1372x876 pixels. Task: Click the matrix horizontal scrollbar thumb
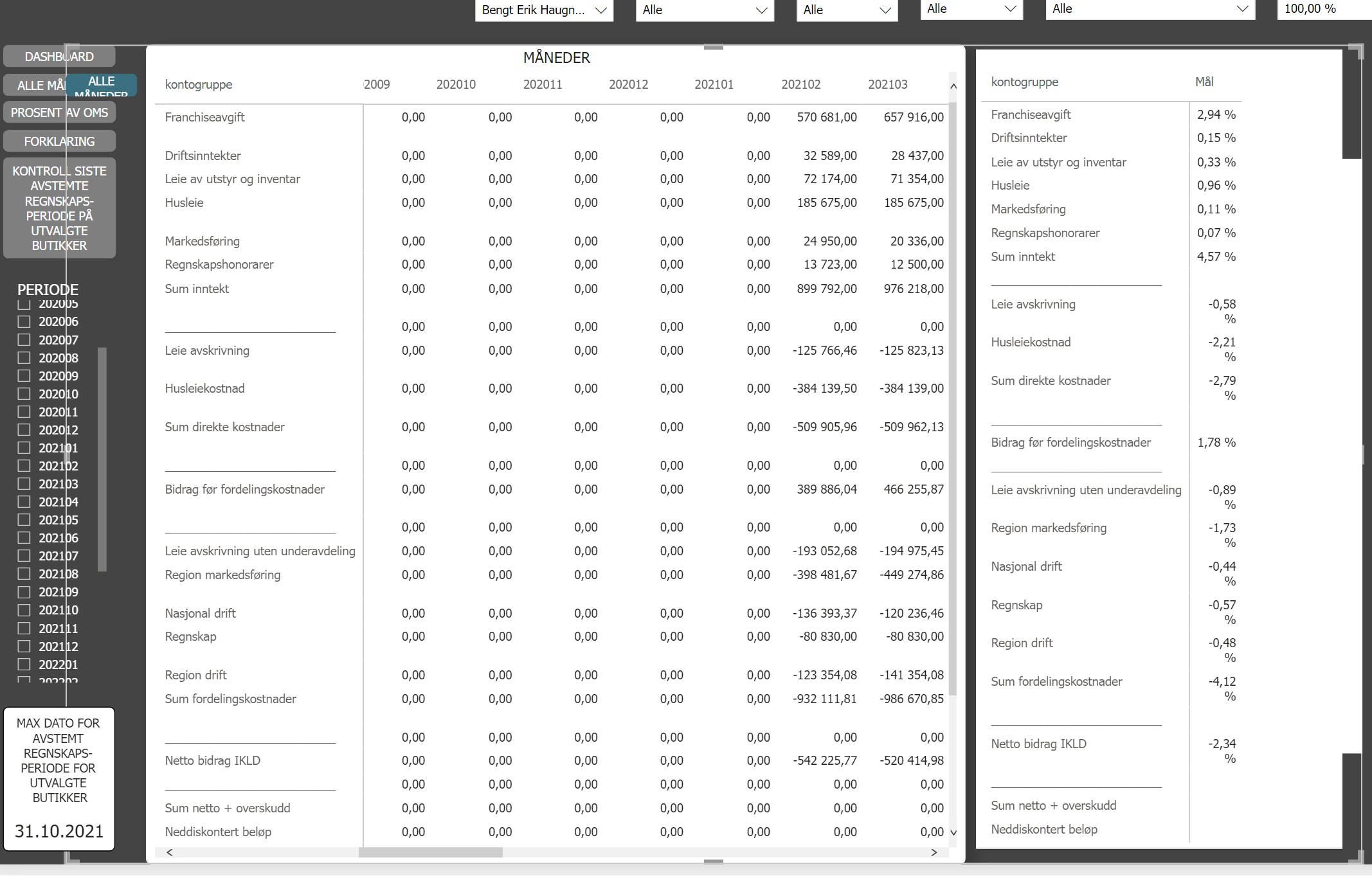(430, 852)
